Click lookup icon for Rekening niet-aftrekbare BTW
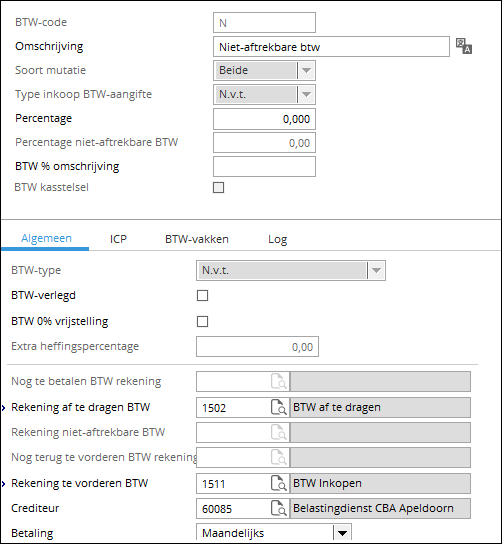502x544 pixels. (279, 432)
